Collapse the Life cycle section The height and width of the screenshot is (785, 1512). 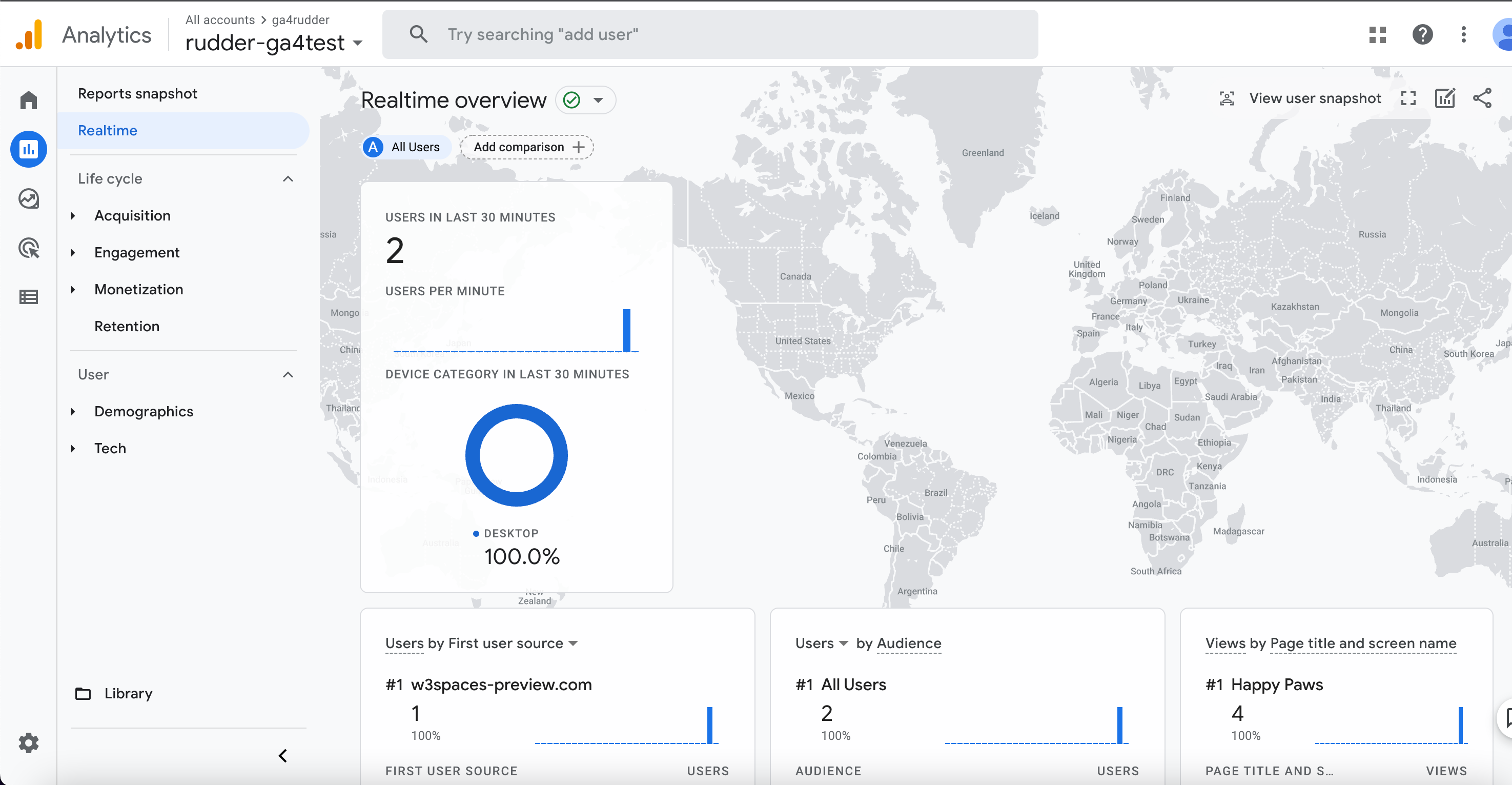(288, 178)
